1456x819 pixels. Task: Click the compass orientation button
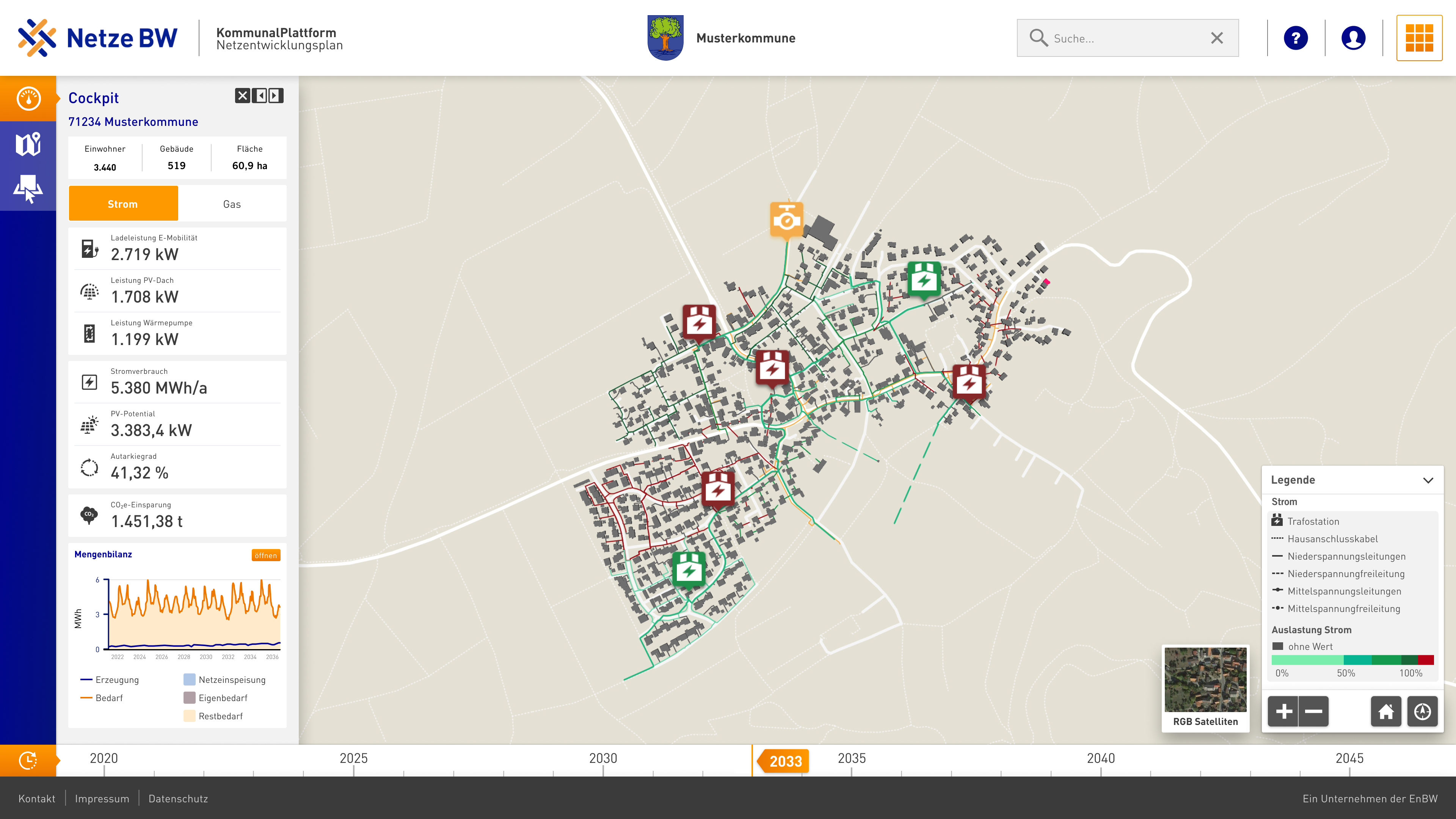1422,711
